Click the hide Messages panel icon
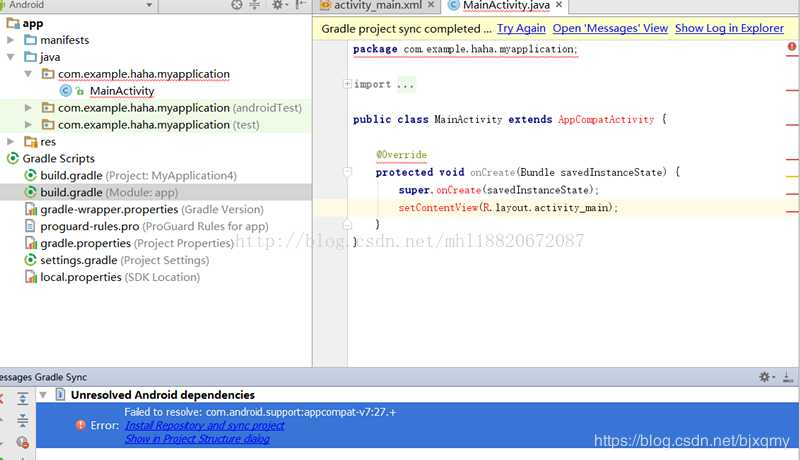The image size is (800, 460). [x=788, y=377]
